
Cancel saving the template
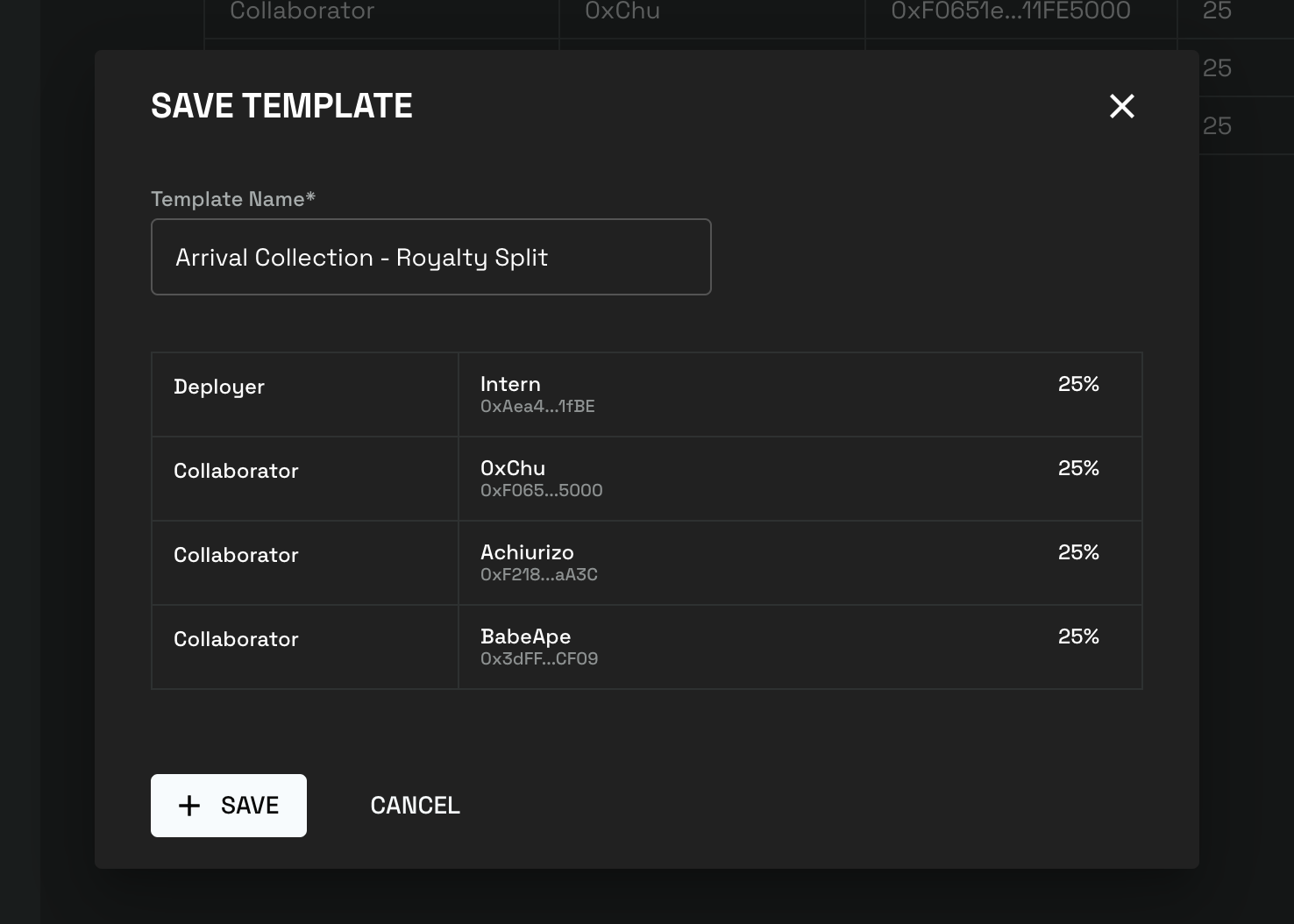click(x=415, y=806)
